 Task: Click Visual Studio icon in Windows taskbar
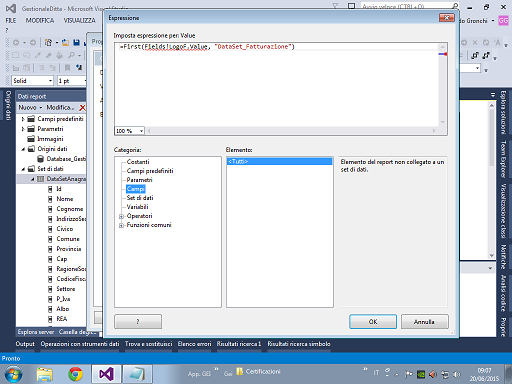click(x=107, y=374)
